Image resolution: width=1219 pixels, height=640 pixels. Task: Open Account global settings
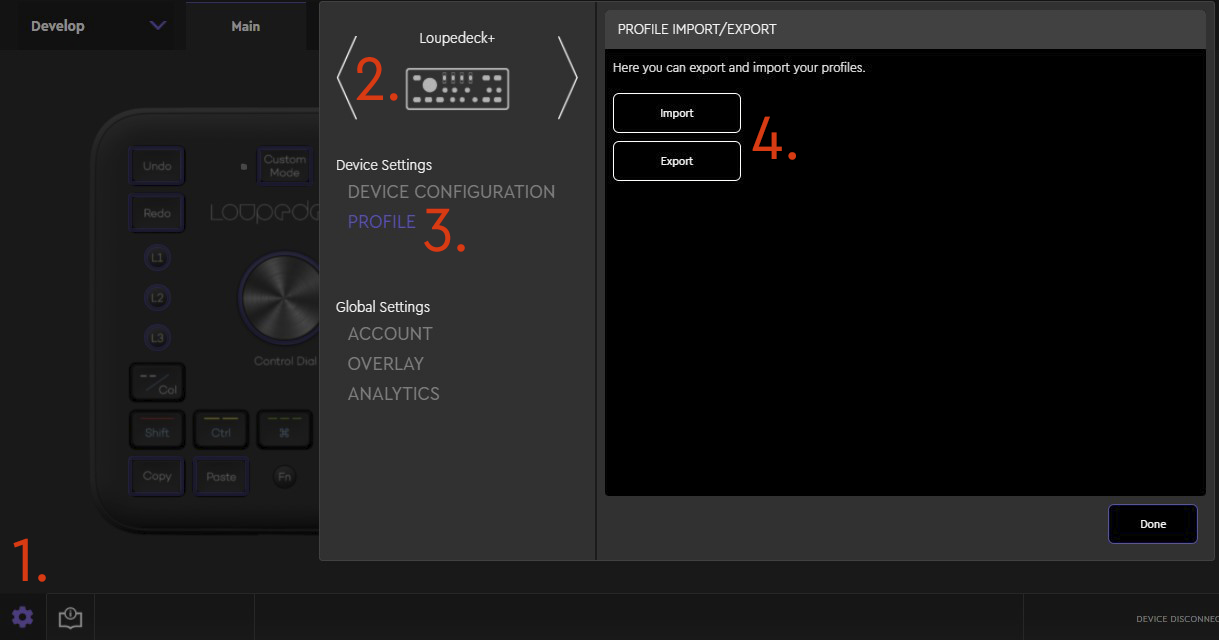click(390, 334)
